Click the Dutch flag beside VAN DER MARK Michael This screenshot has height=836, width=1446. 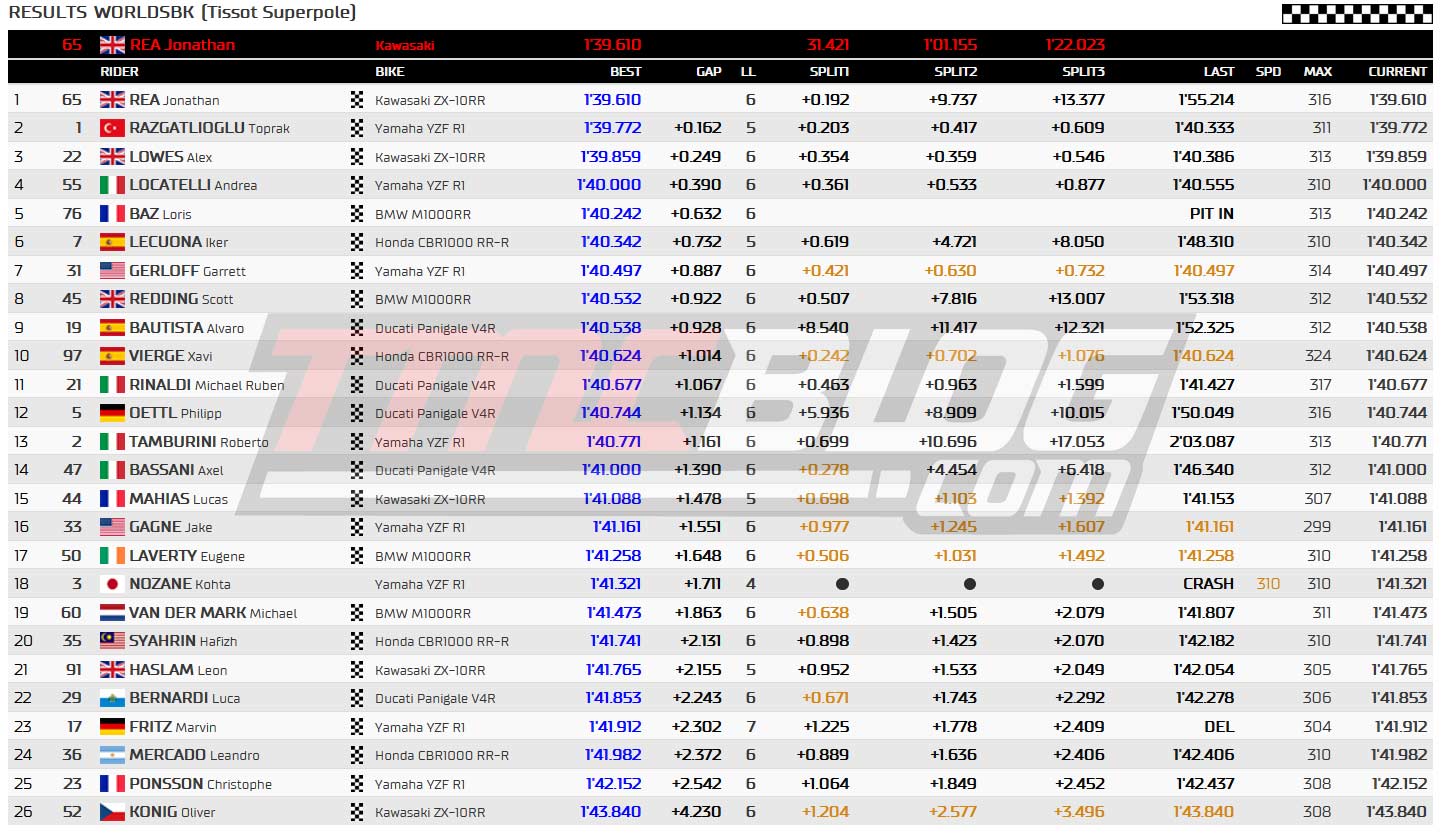112,612
